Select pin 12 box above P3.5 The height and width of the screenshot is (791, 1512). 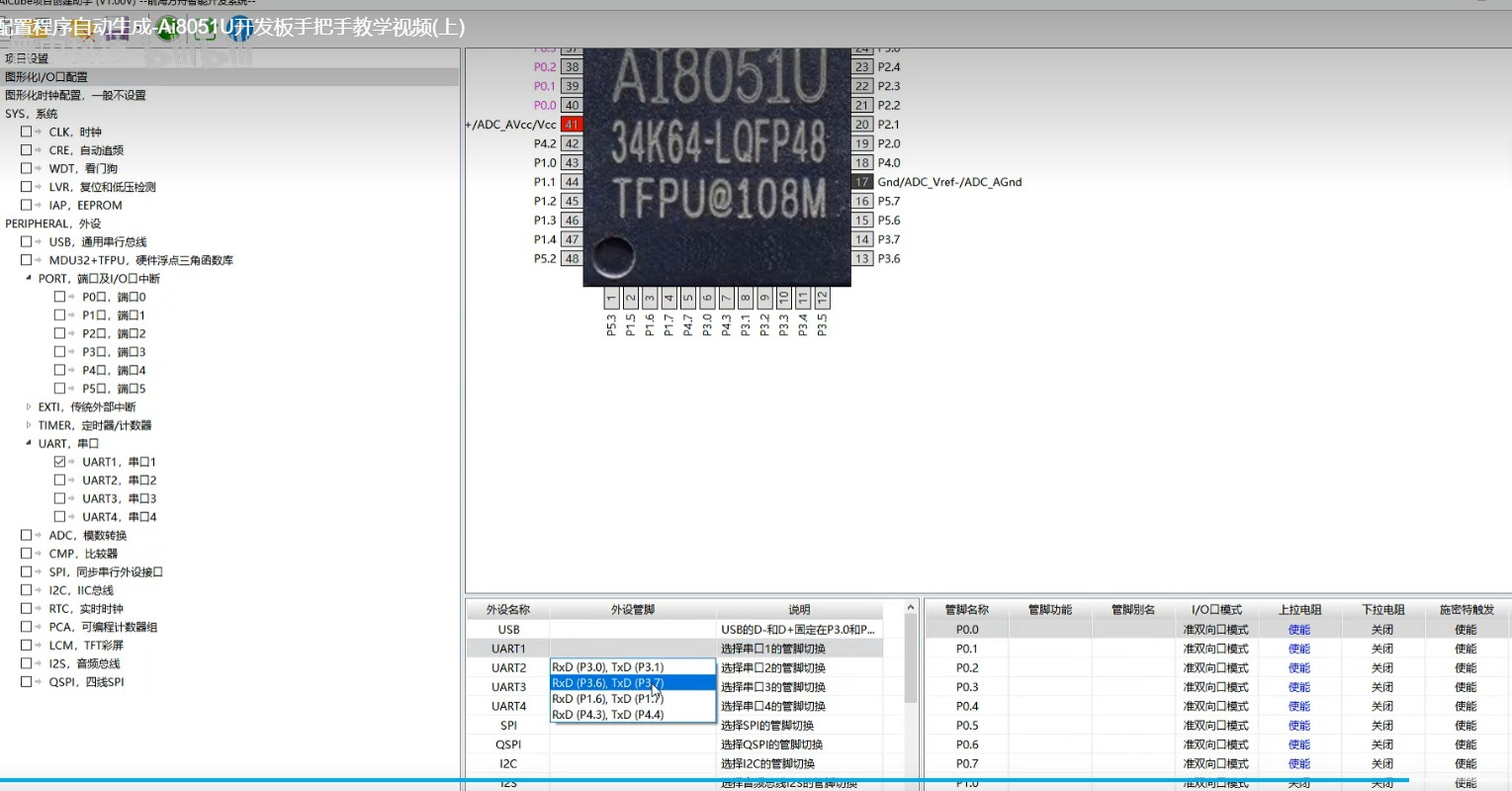click(822, 298)
